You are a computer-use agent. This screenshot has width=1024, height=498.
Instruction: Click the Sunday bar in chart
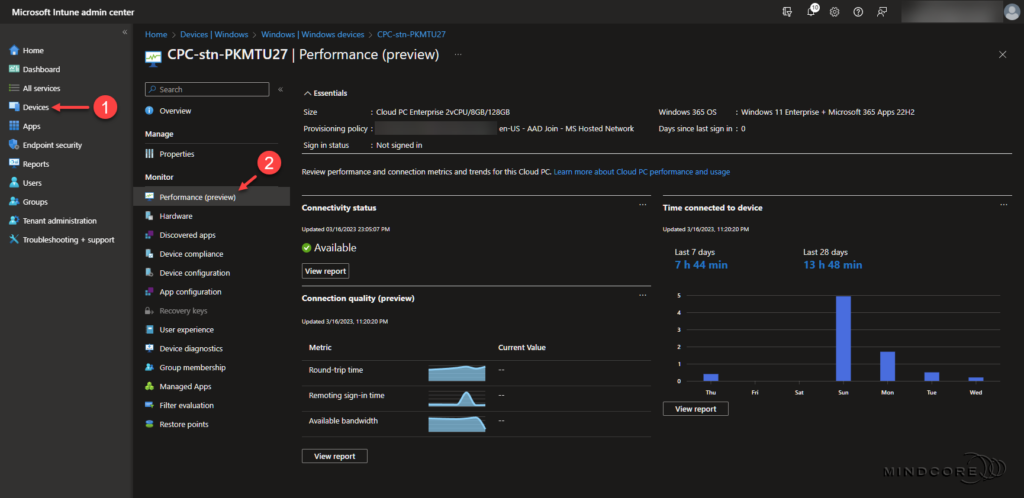pos(843,338)
